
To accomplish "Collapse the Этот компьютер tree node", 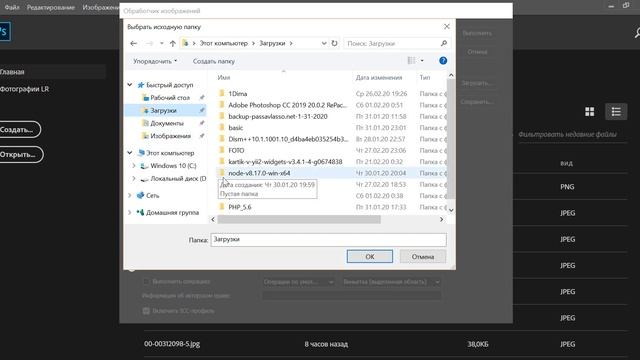I will (x=130, y=153).
